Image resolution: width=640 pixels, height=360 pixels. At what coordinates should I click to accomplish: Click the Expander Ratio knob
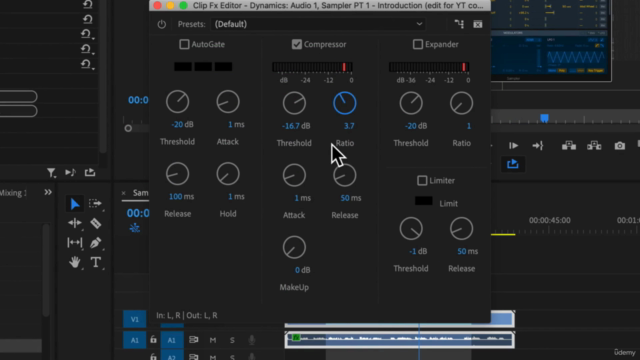coord(462,103)
